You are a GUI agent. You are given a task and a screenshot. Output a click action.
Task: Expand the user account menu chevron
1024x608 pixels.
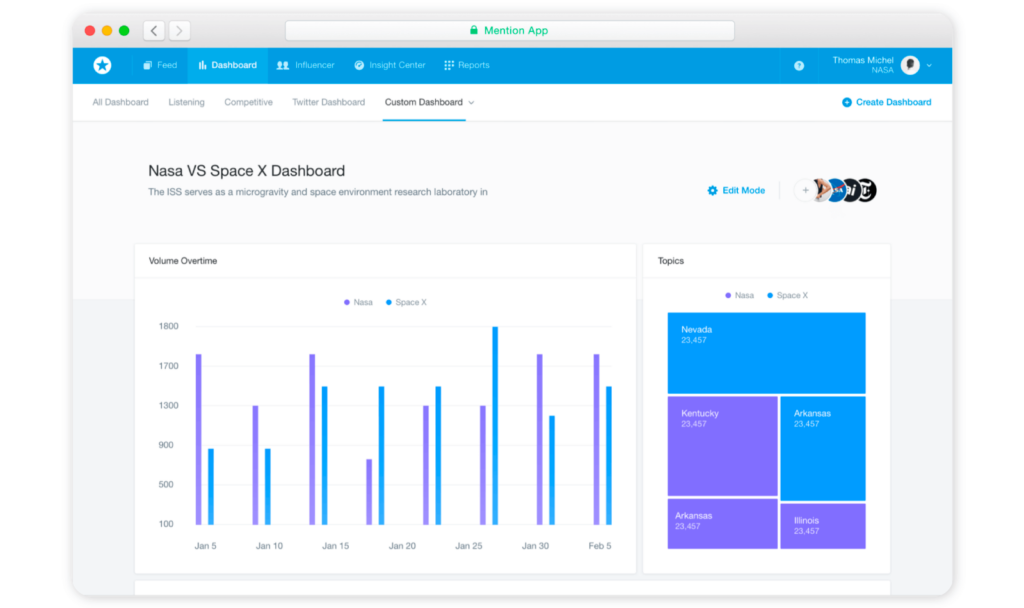click(x=929, y=65)
